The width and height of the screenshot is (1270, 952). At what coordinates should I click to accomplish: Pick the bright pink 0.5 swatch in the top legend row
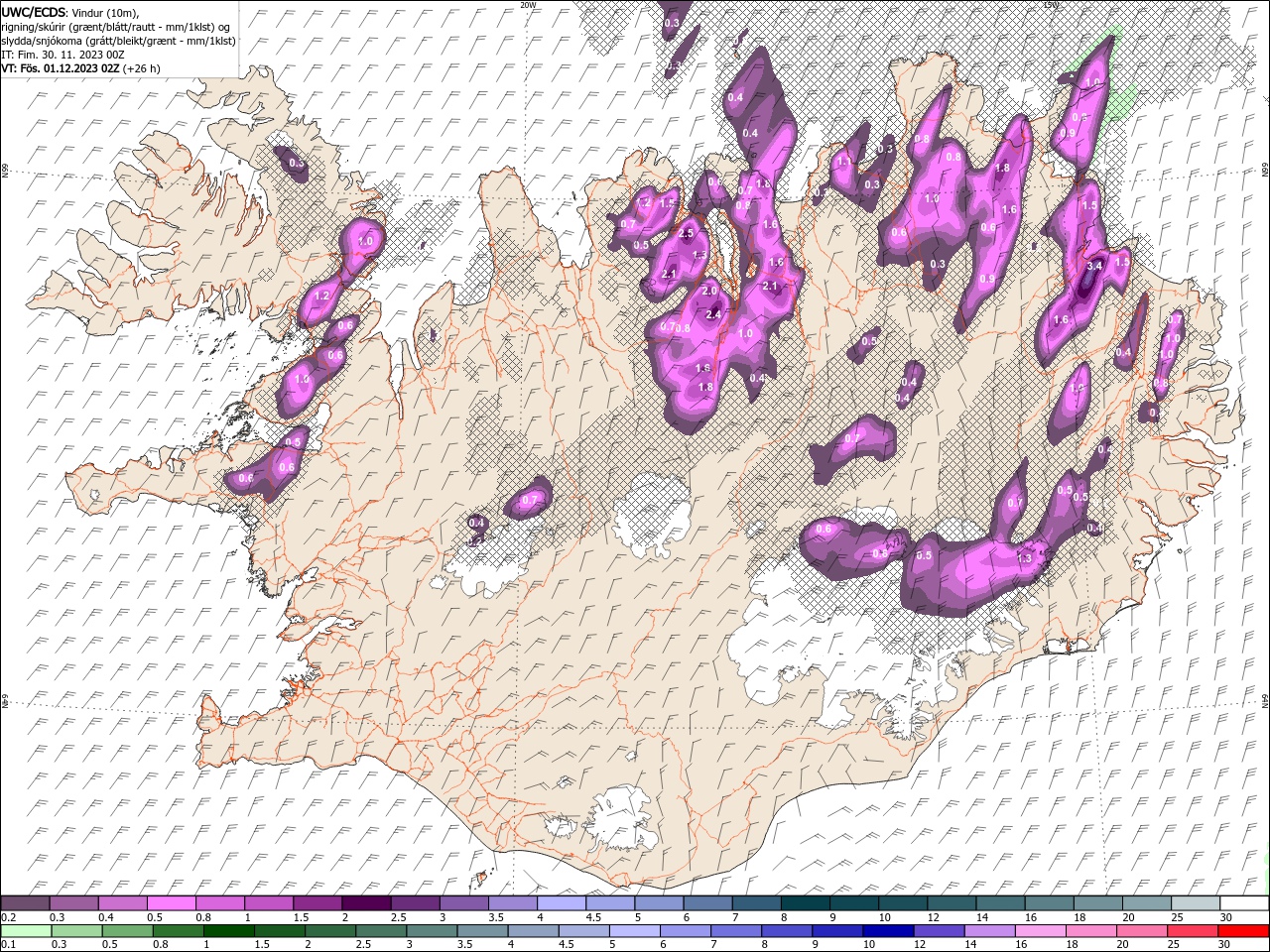[x=171, y=903]
